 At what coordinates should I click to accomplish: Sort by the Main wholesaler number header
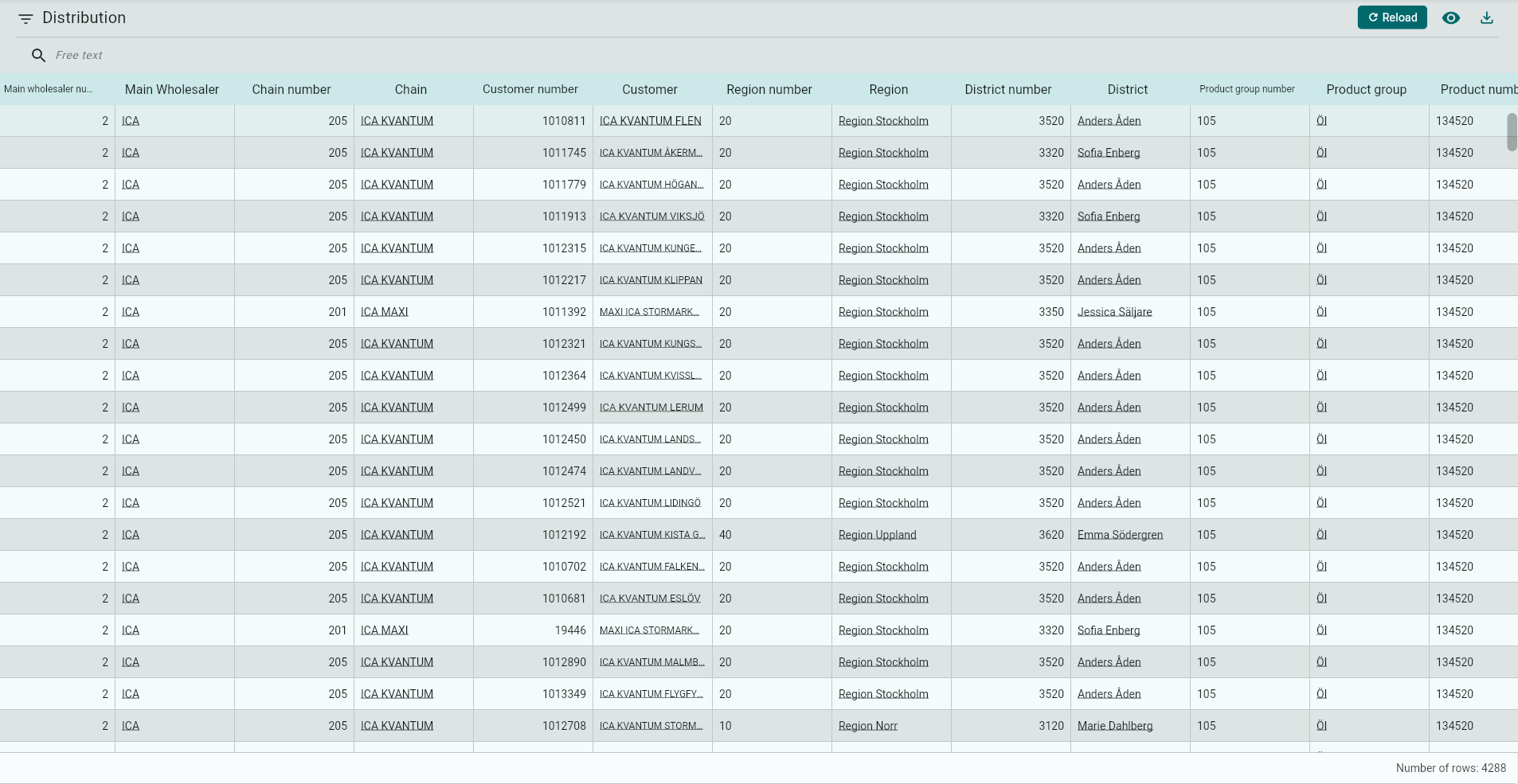point(48,89)
